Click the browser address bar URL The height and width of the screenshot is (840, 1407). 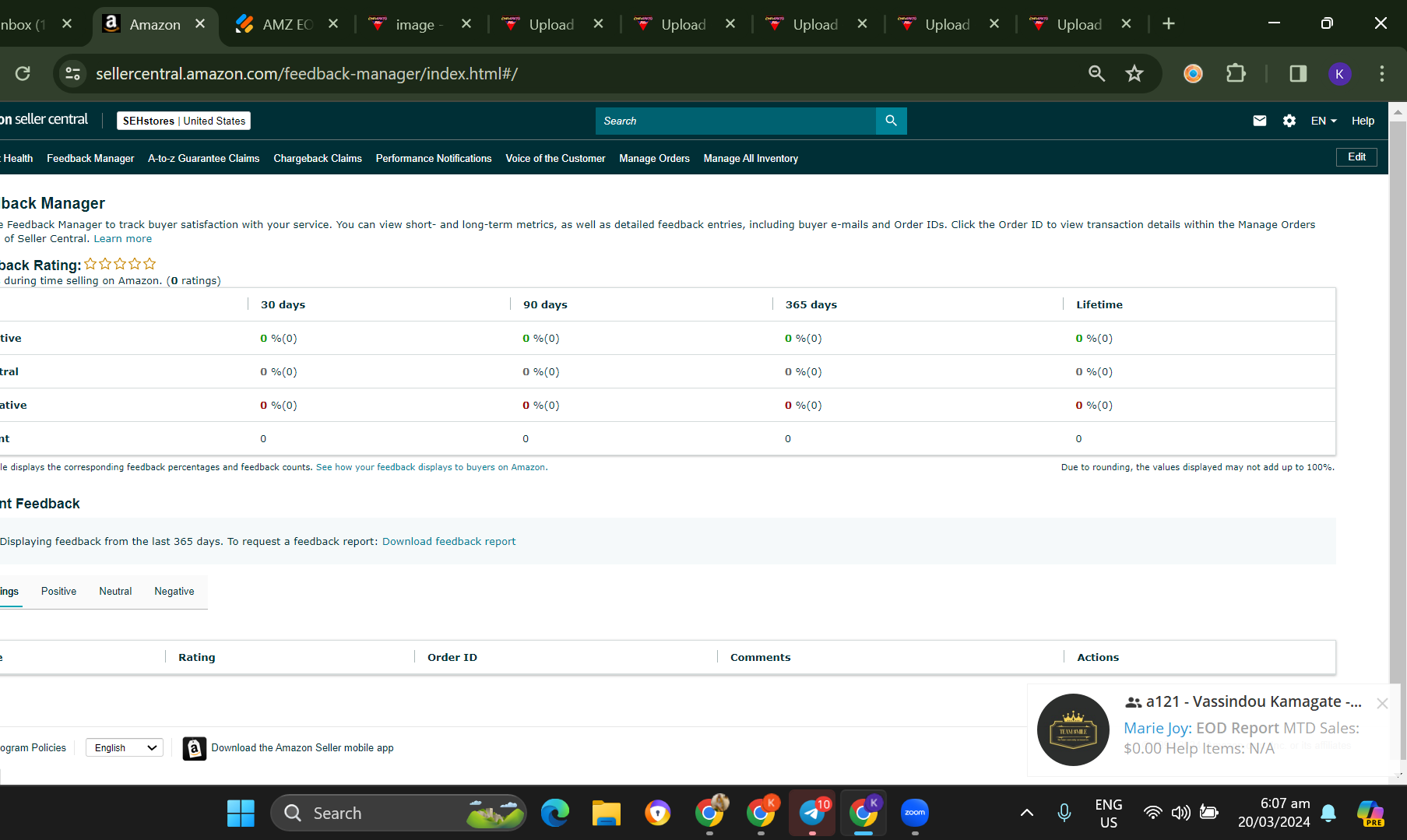tap(307, 73)
